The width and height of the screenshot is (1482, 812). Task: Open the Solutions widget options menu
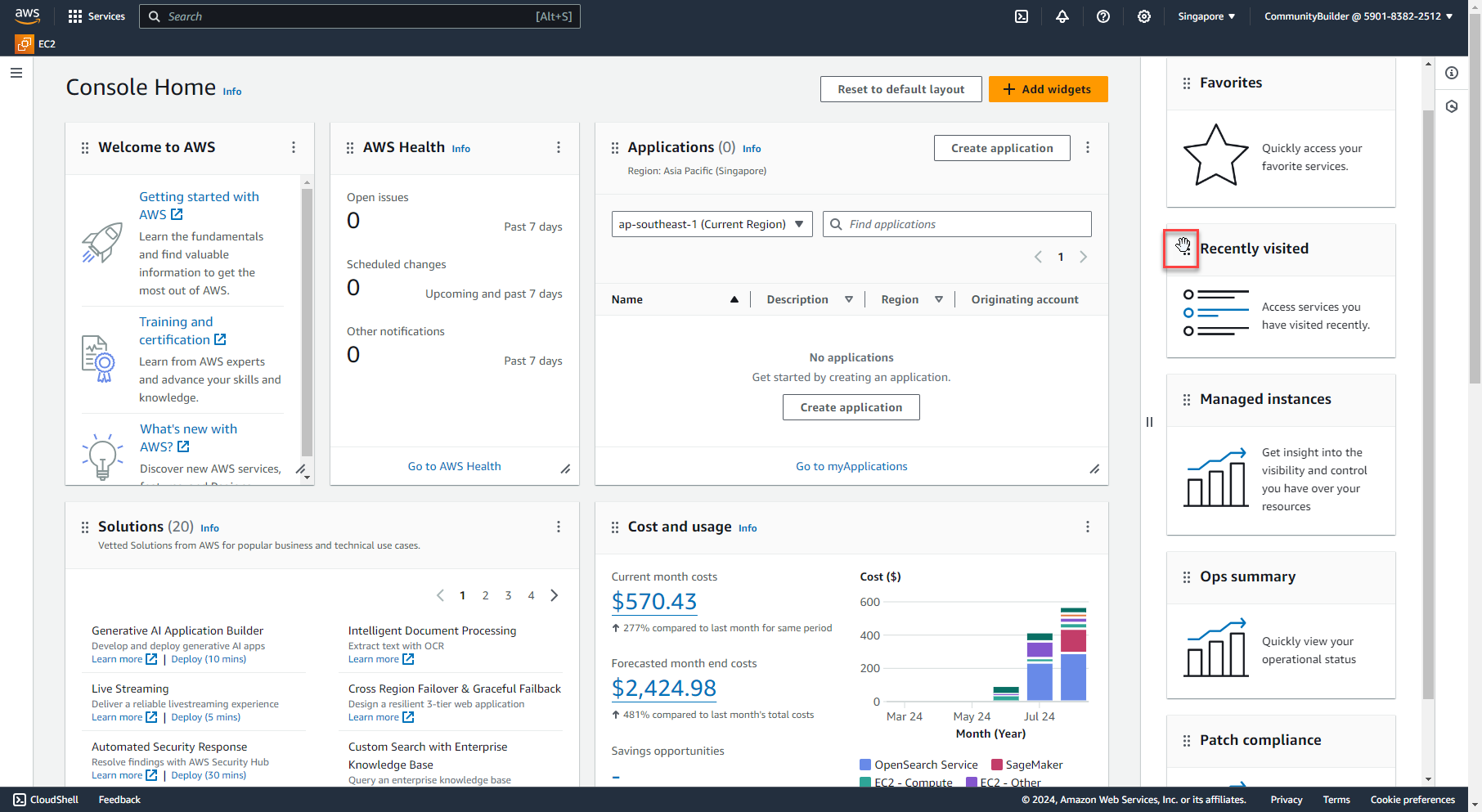(x=559, y=527)
